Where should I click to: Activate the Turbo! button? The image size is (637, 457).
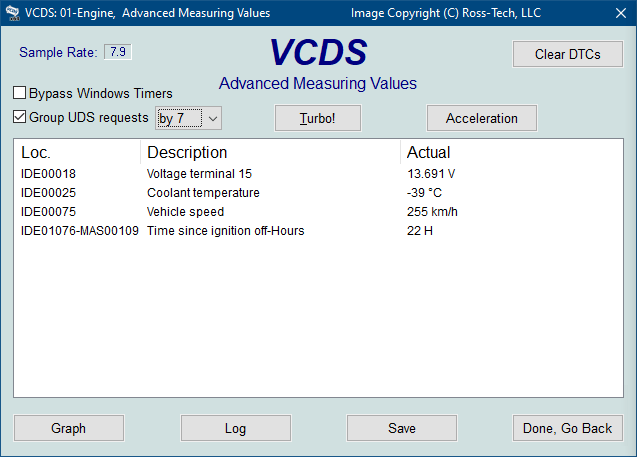318,118
